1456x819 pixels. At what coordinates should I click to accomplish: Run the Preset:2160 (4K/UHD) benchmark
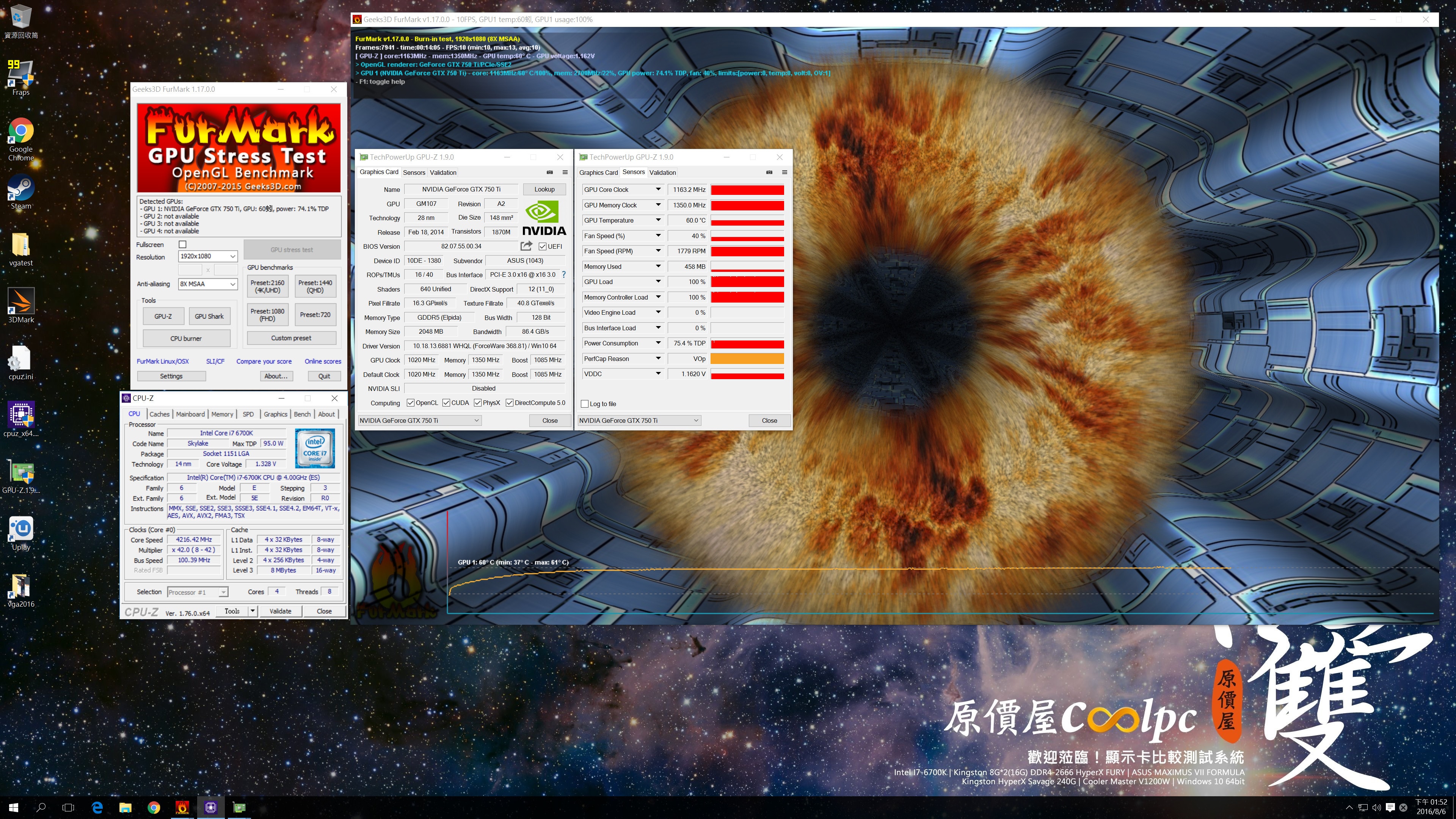(x=267, y=287)
